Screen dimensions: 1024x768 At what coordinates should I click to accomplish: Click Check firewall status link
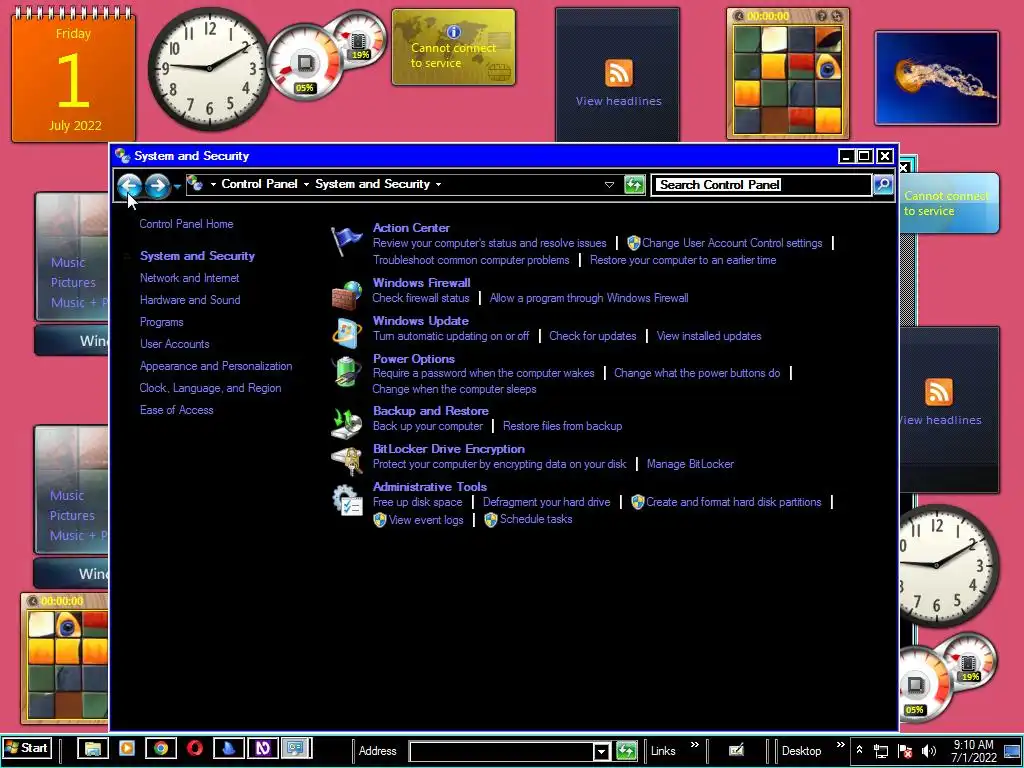point(421,298)
